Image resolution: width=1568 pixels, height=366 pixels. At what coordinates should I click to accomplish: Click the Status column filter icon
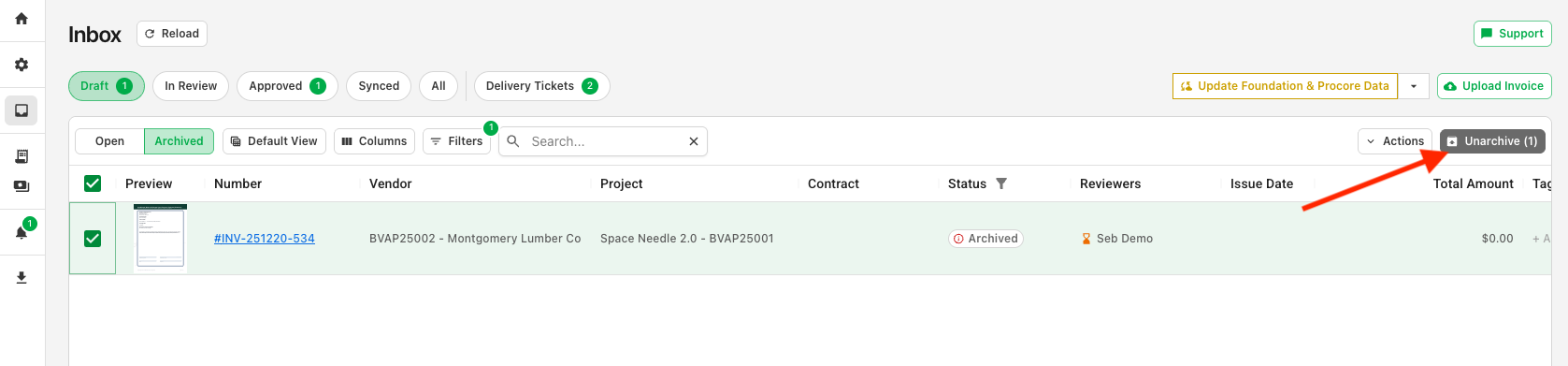click(1001, 183)
